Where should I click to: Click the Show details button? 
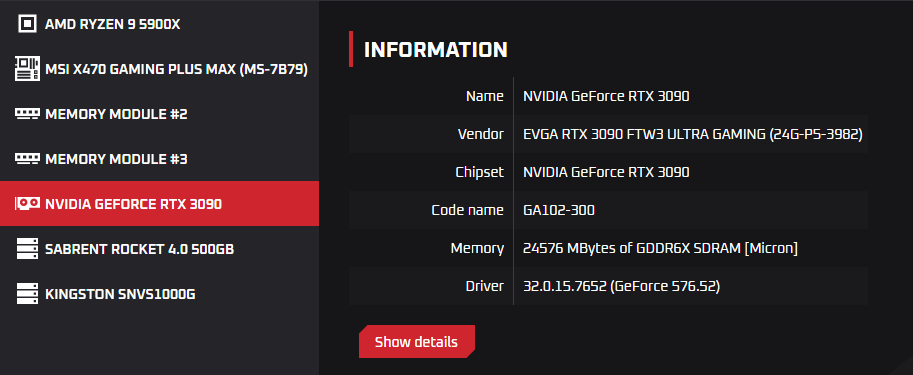click(x=416, y=341)
